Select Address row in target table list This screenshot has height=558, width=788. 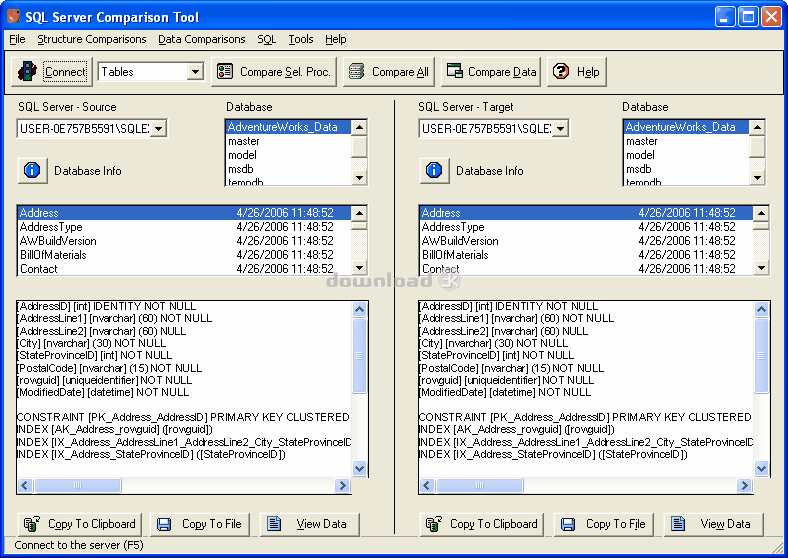pyautogui.click(x=586, y=213)
